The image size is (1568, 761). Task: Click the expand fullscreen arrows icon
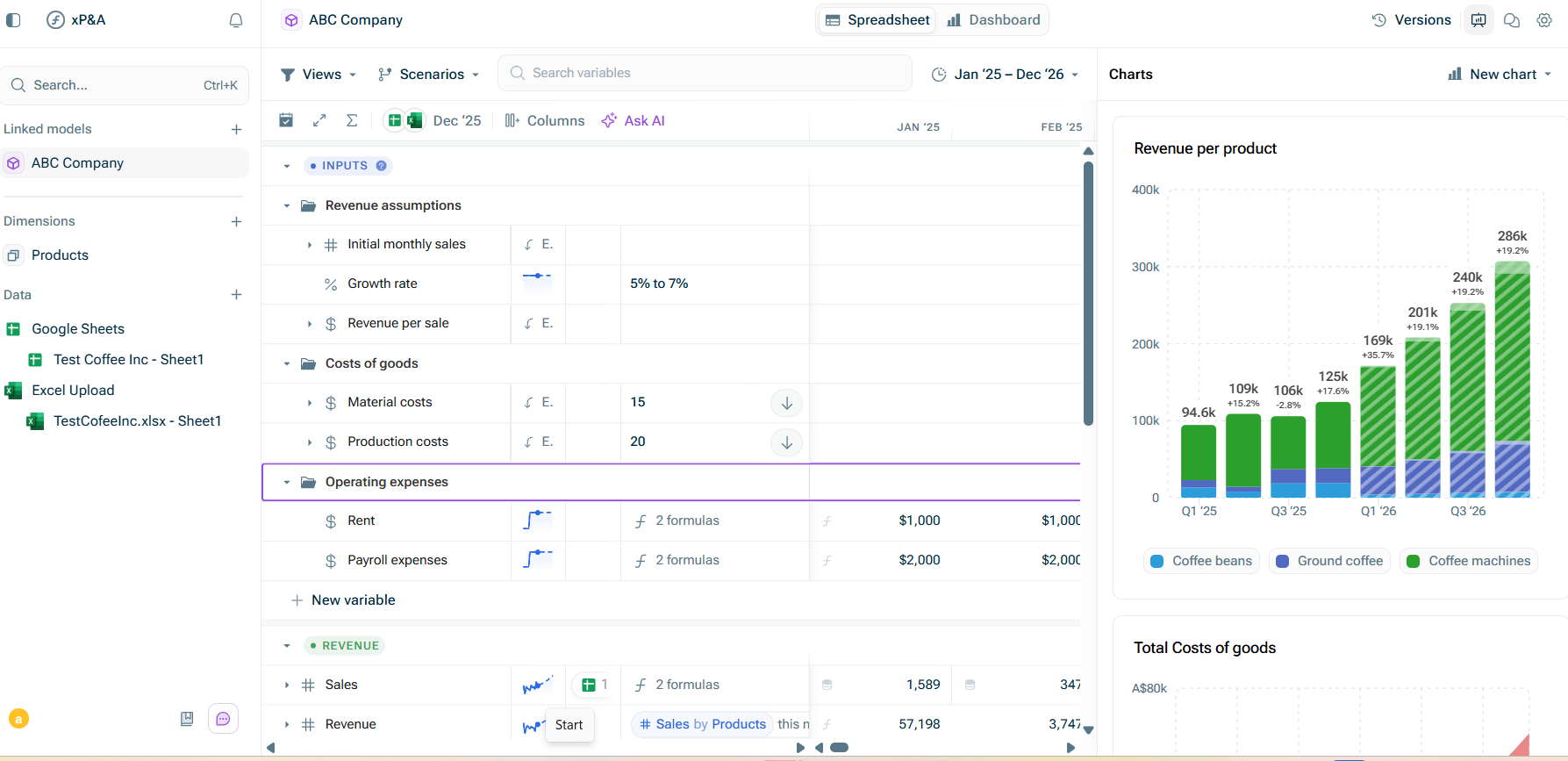tap(319, 120)
